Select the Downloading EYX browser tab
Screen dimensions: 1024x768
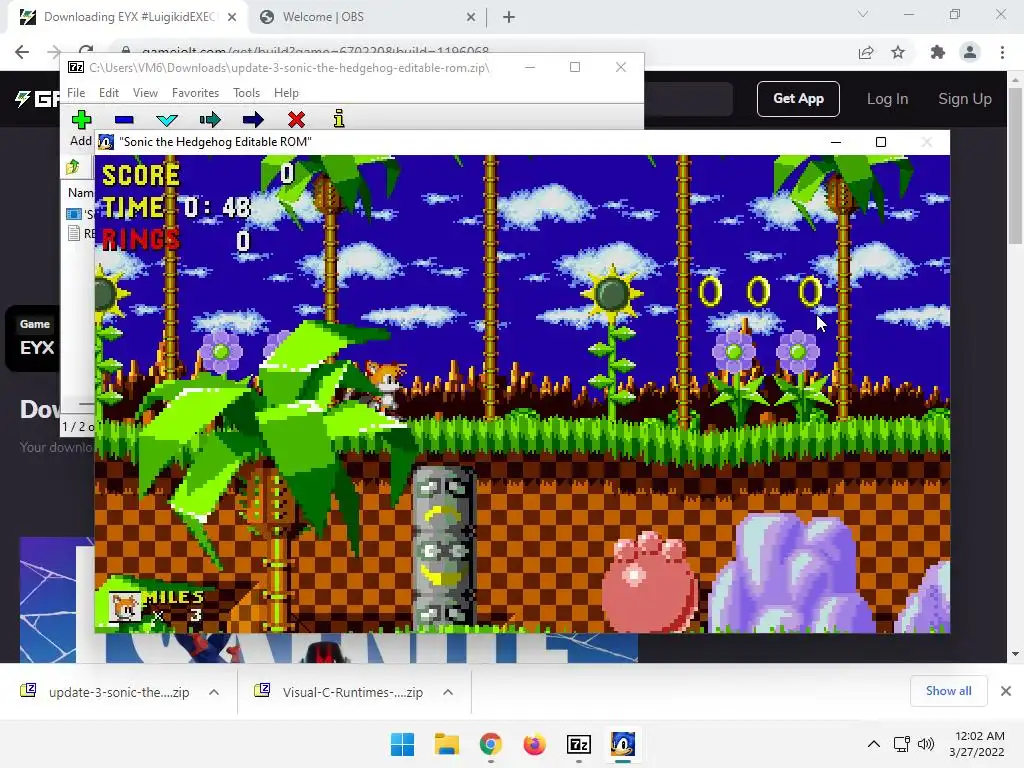[x=129, y=17]
